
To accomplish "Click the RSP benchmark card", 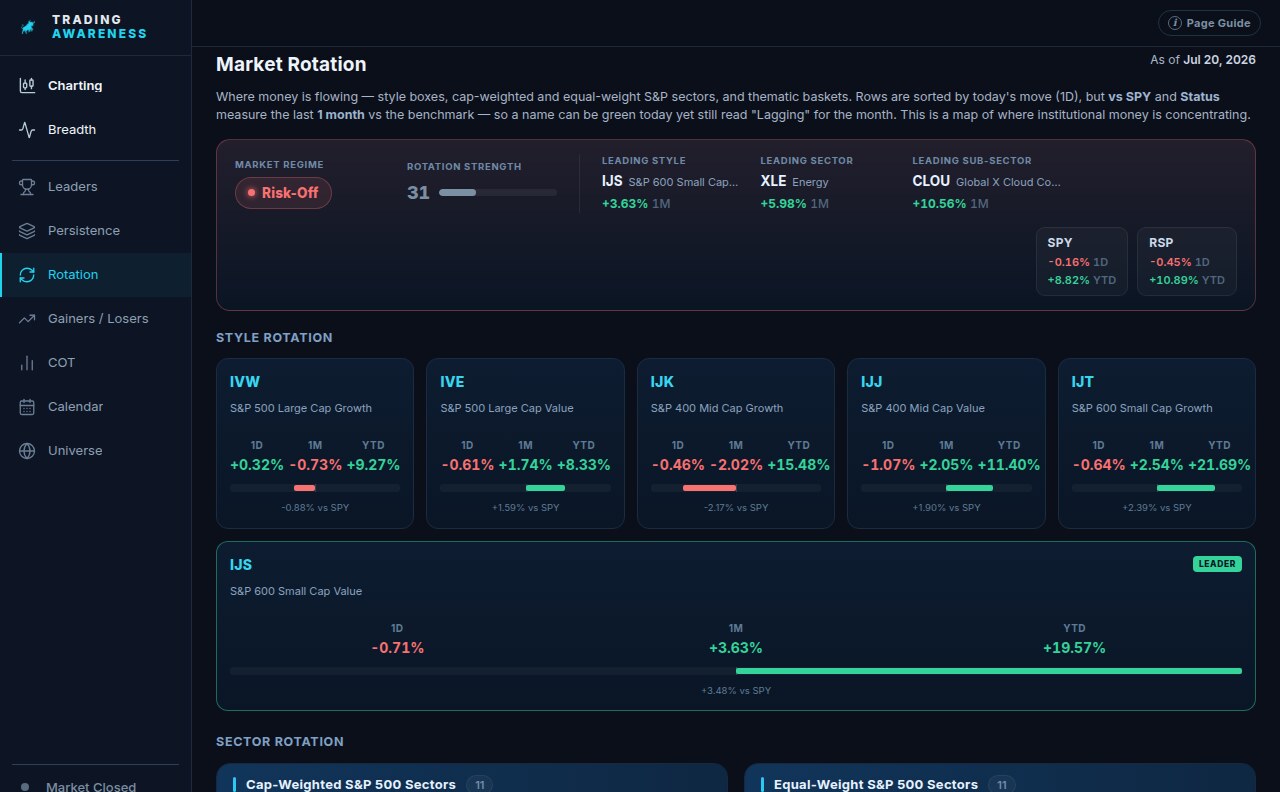I will (1187, 262).
